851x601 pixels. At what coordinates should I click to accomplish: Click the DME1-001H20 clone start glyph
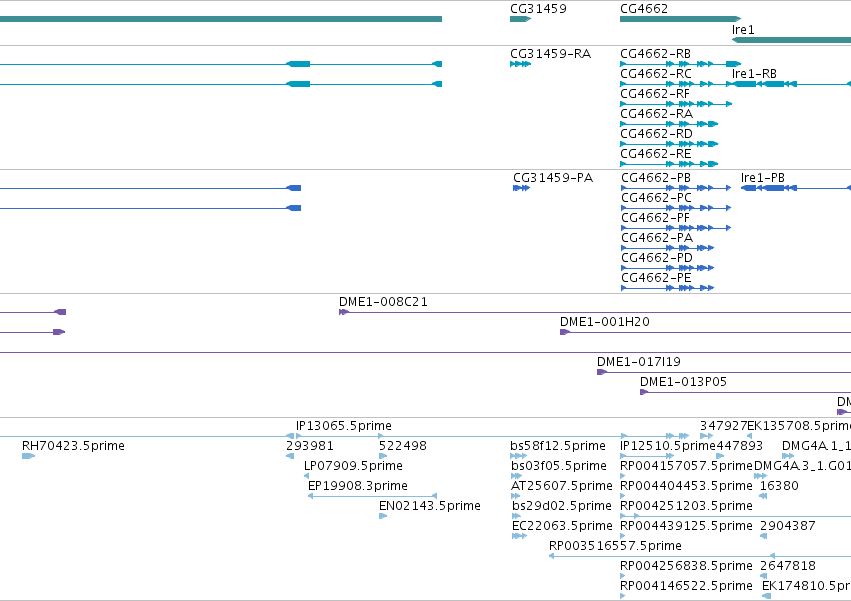tap(565, 332)
